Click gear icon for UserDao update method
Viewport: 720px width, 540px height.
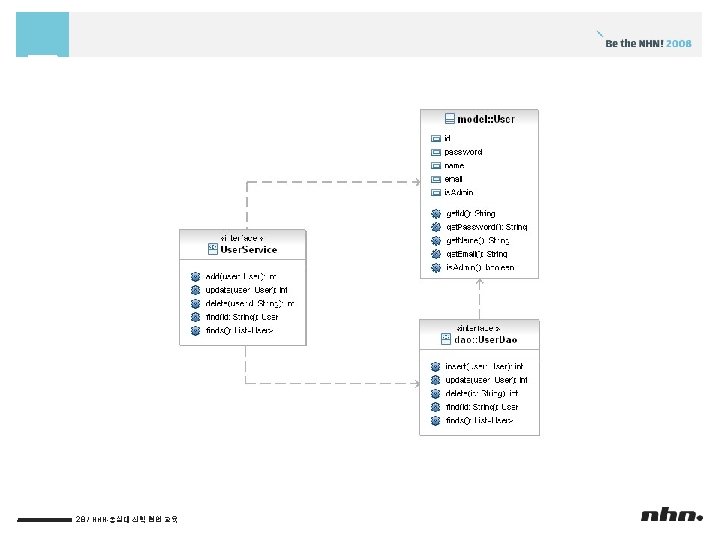[x=435, y=380]
